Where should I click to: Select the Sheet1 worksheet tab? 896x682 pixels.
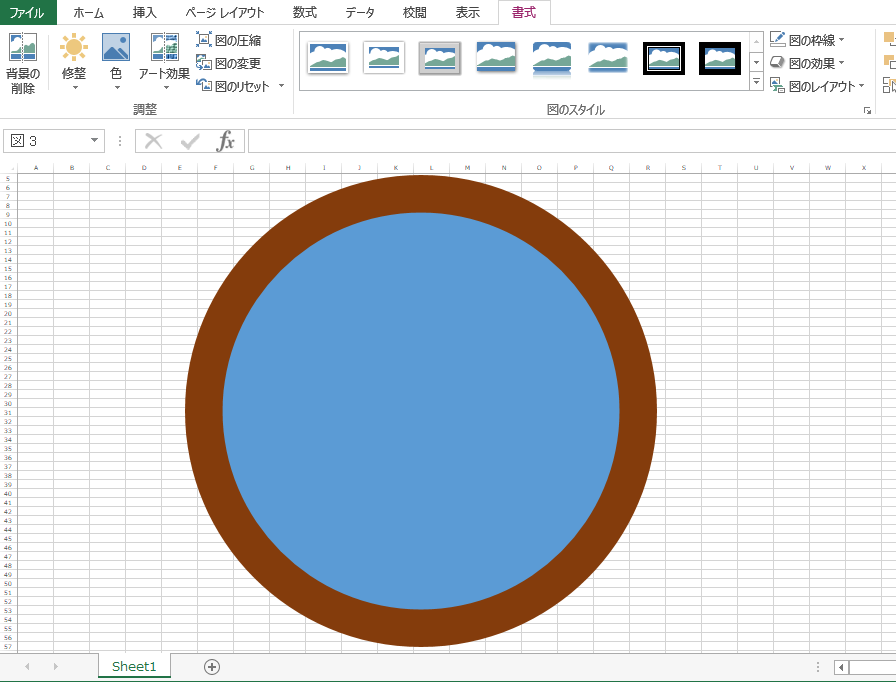134,667
